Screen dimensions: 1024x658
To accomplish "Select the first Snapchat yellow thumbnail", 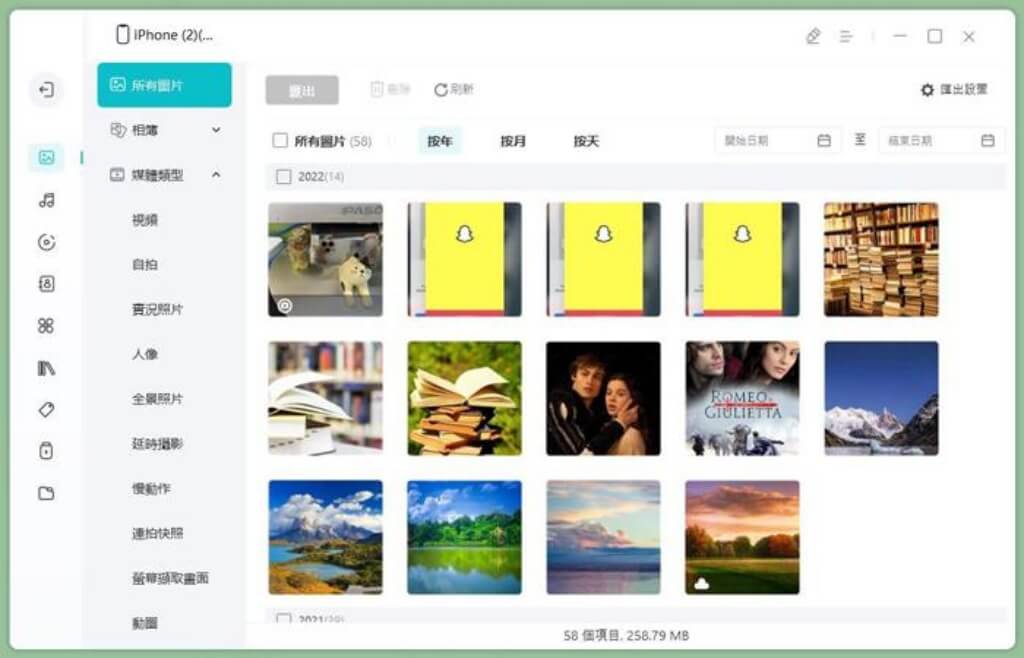I will [465, 260].
